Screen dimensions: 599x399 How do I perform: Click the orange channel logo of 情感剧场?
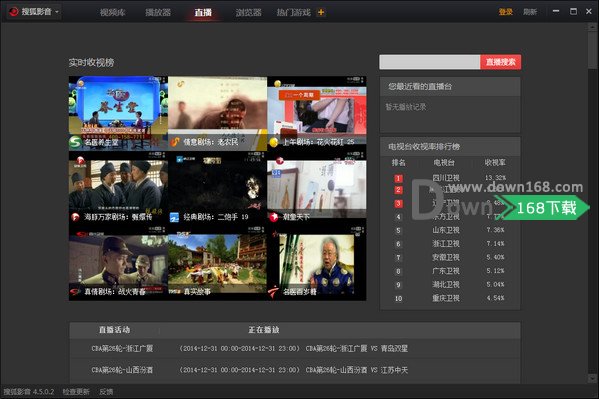[175, 142]
